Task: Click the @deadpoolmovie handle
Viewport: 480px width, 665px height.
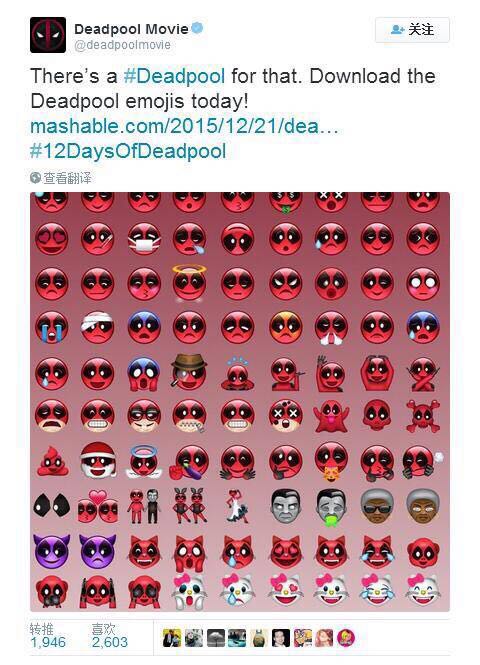Action: pyautogui.click(x=123, y=45)
